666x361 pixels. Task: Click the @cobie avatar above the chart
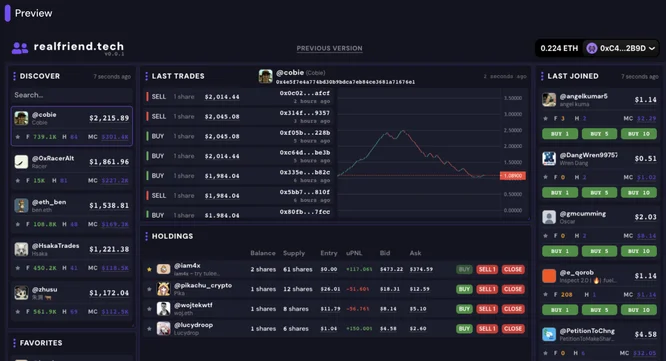click(265, 76)
